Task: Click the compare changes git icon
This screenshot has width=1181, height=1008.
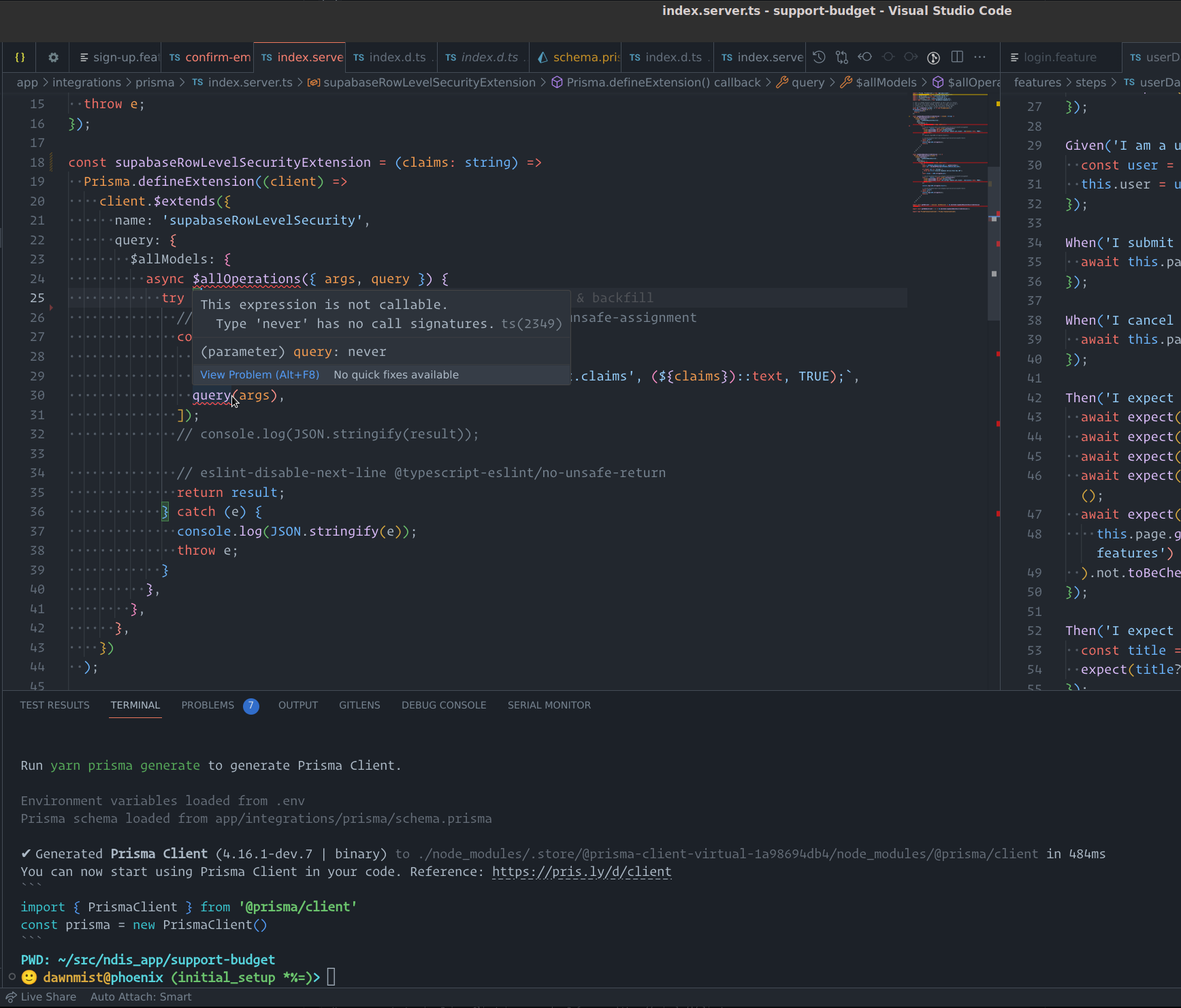Action: [x=842, y=57]
